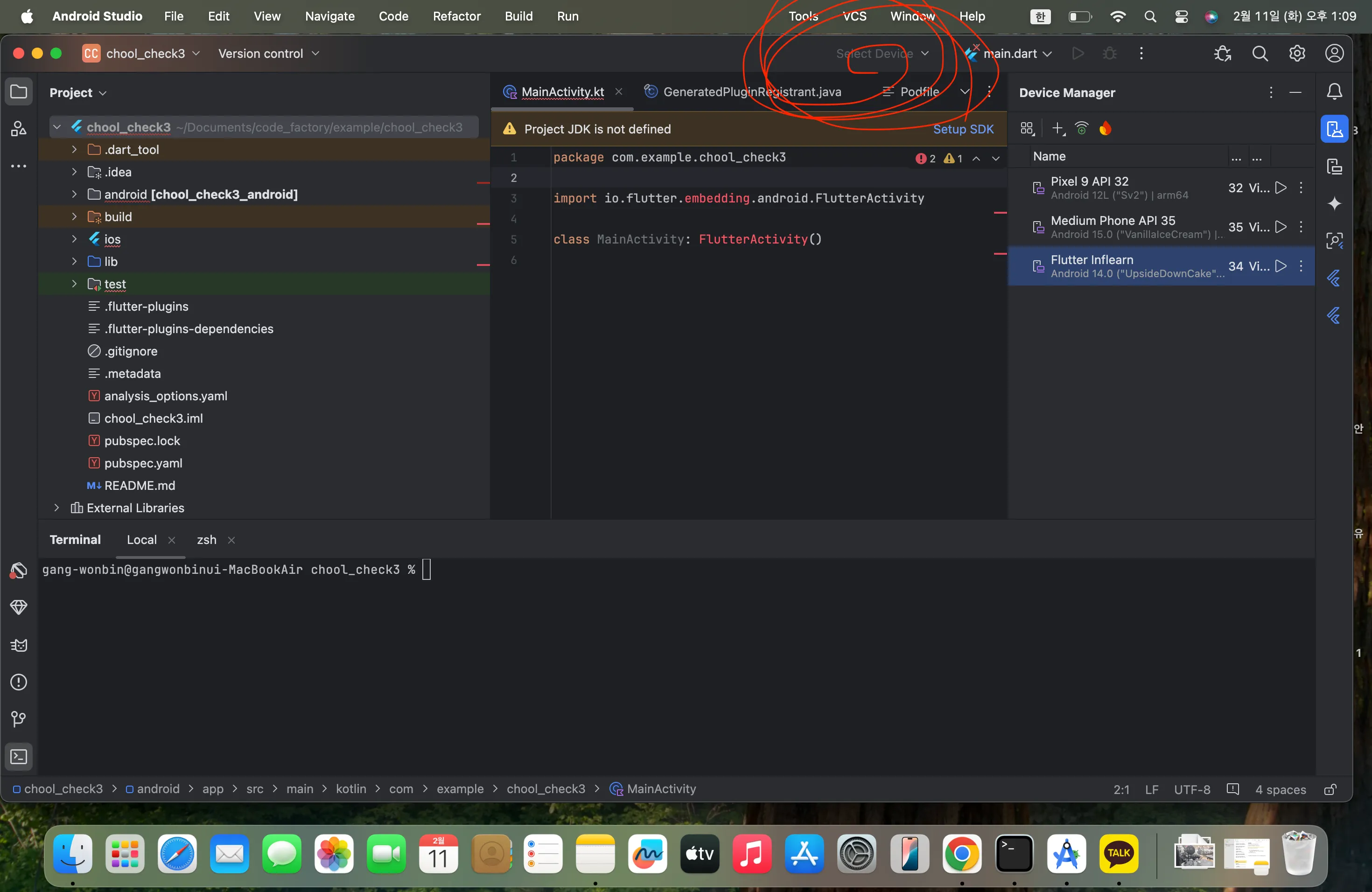Go to the previous highlighted error arrow

[x=976, y=159]
